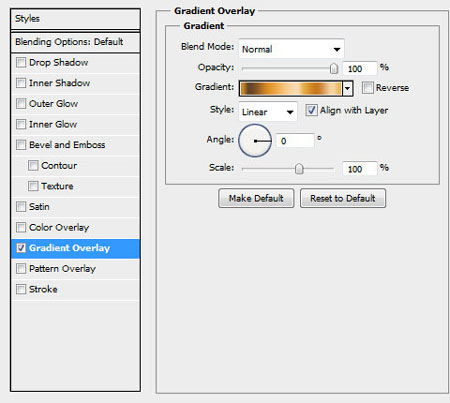Uncheck the Gradient Overlay checkbox

21,248
